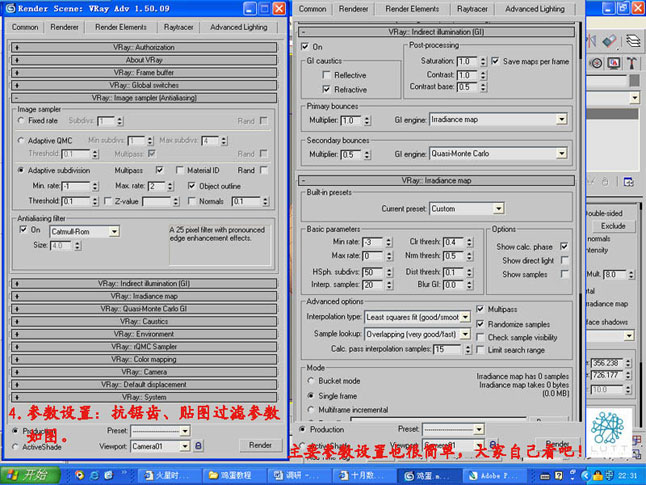Open the Motion panel wheel icon
Image resolution: width=646 pixels, height=485 pixels.
596,63
